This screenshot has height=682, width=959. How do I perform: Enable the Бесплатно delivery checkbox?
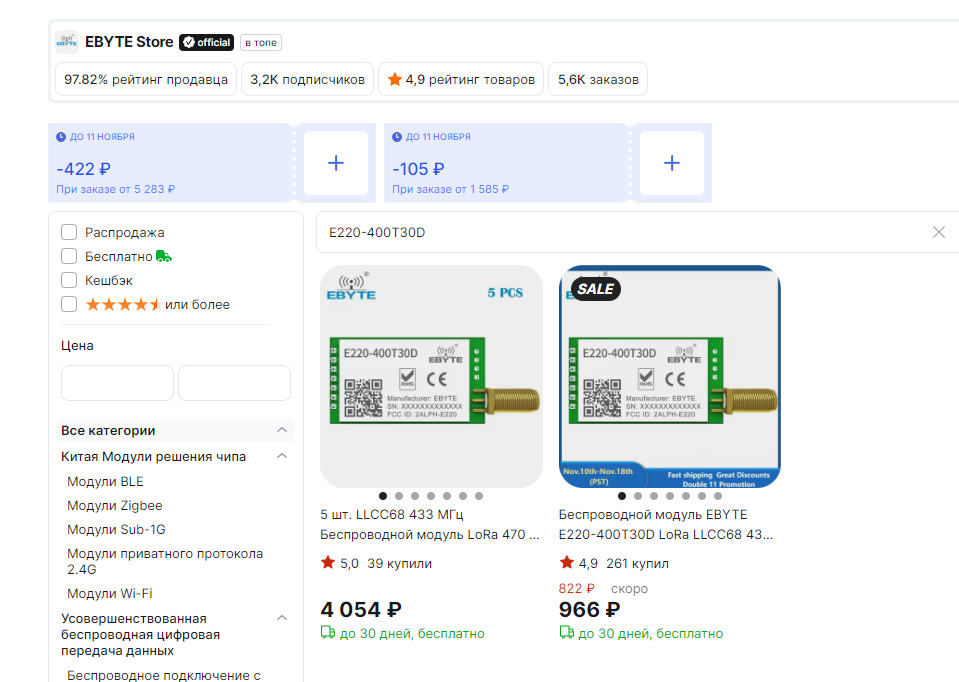click(x=69, y=256)
